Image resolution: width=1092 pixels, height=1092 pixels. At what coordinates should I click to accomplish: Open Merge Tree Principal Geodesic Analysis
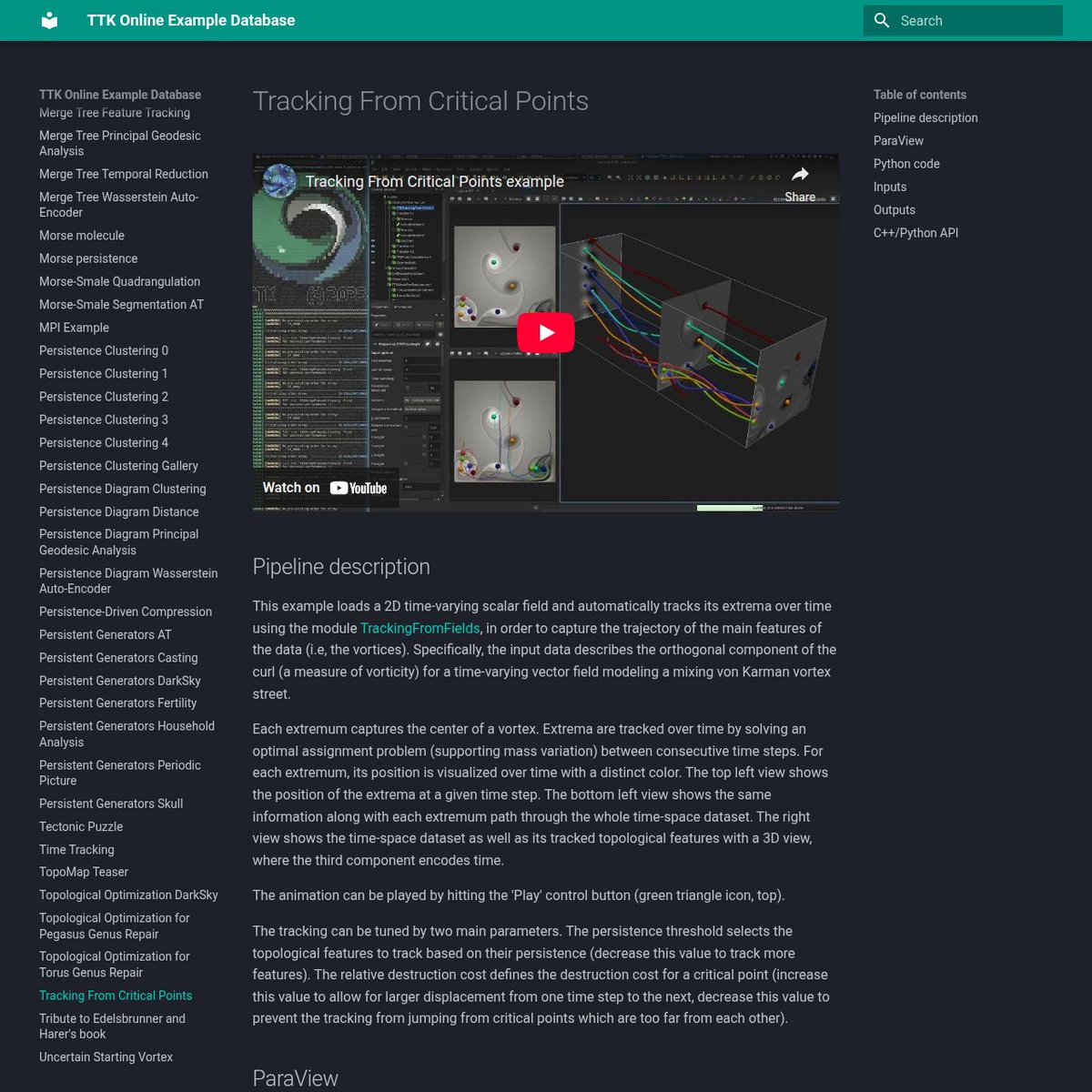click(120, 143)
